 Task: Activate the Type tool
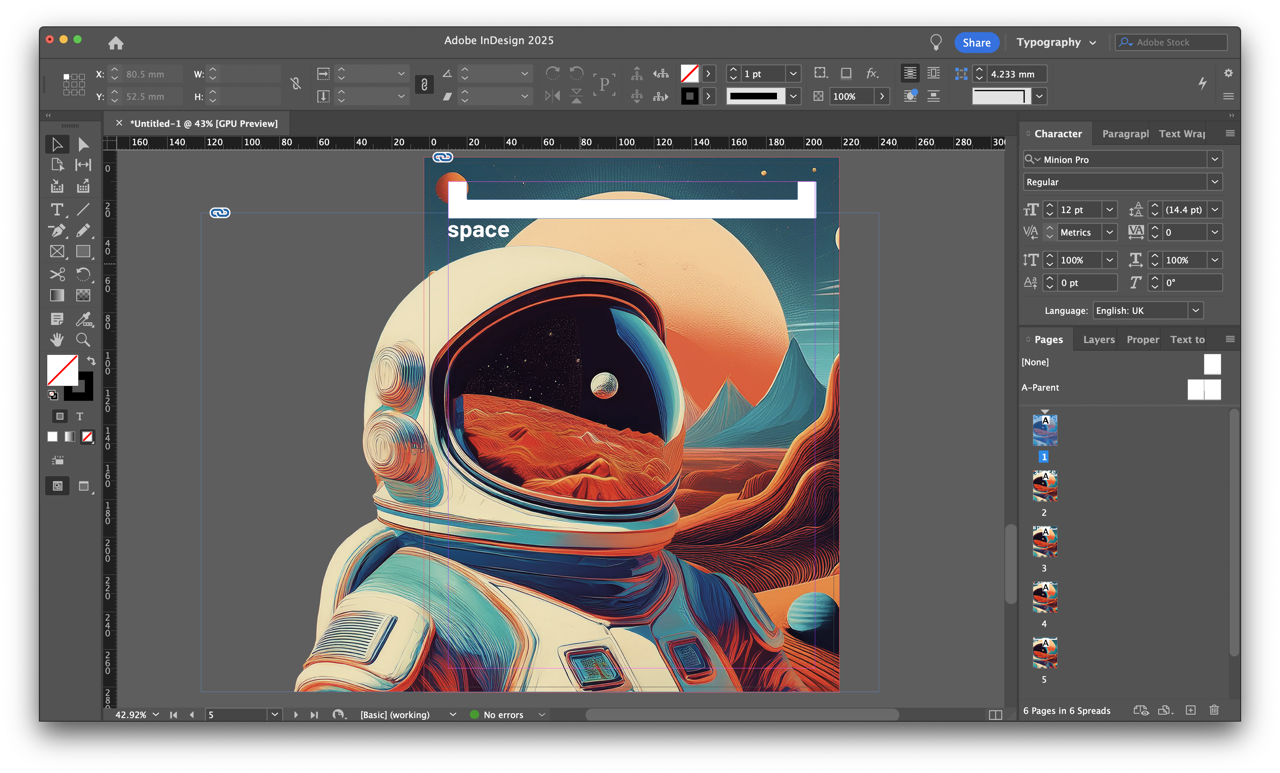click(x=57, y=210)
